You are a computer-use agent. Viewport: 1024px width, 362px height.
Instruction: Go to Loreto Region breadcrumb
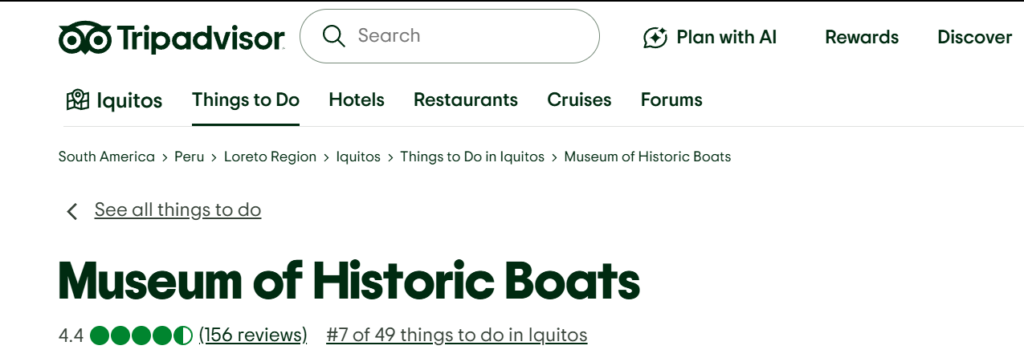[270, 157]
